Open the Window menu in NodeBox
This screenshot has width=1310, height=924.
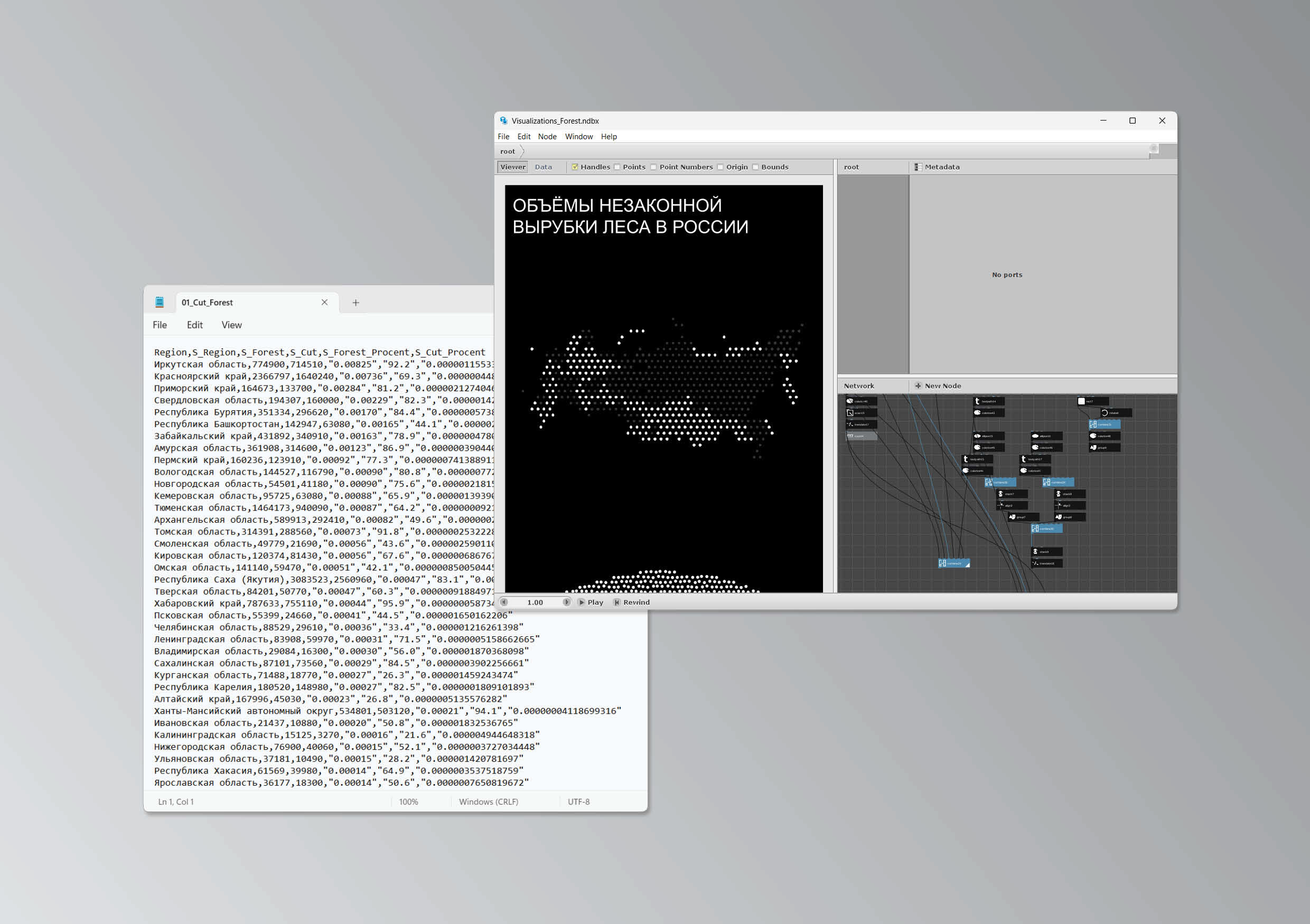[578, 136]
